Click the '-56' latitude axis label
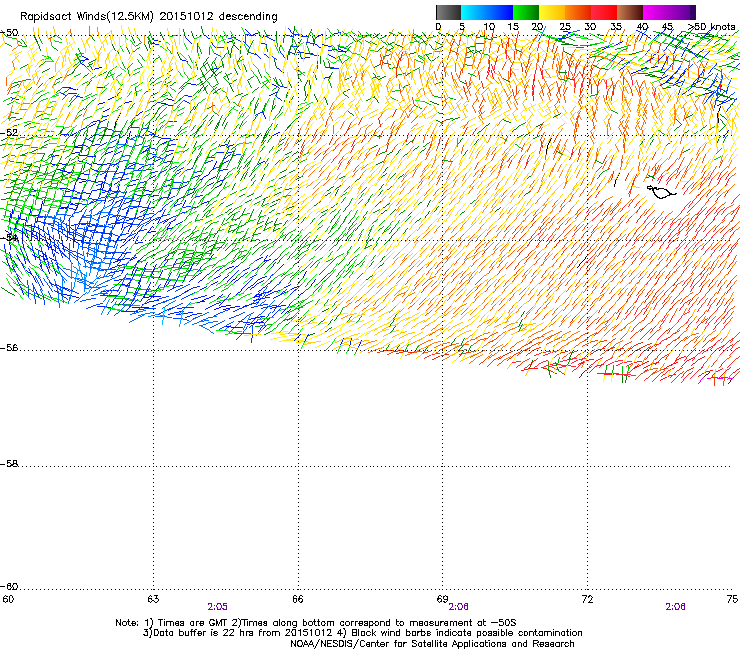Image resolution: width=740 pixels, height=650 pixels. pos(9,347)
